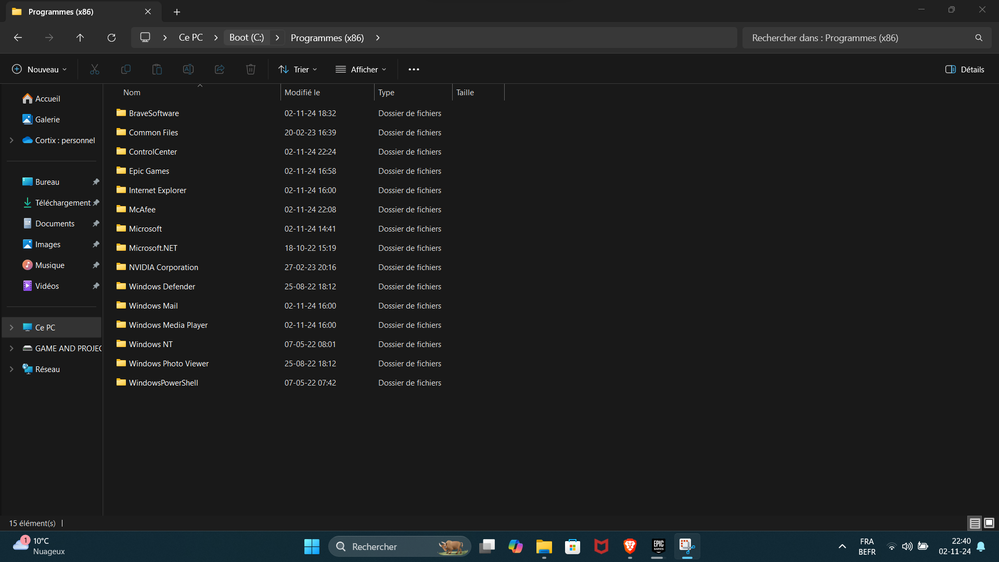Expand the Ce PC tree node

[11, 328]
